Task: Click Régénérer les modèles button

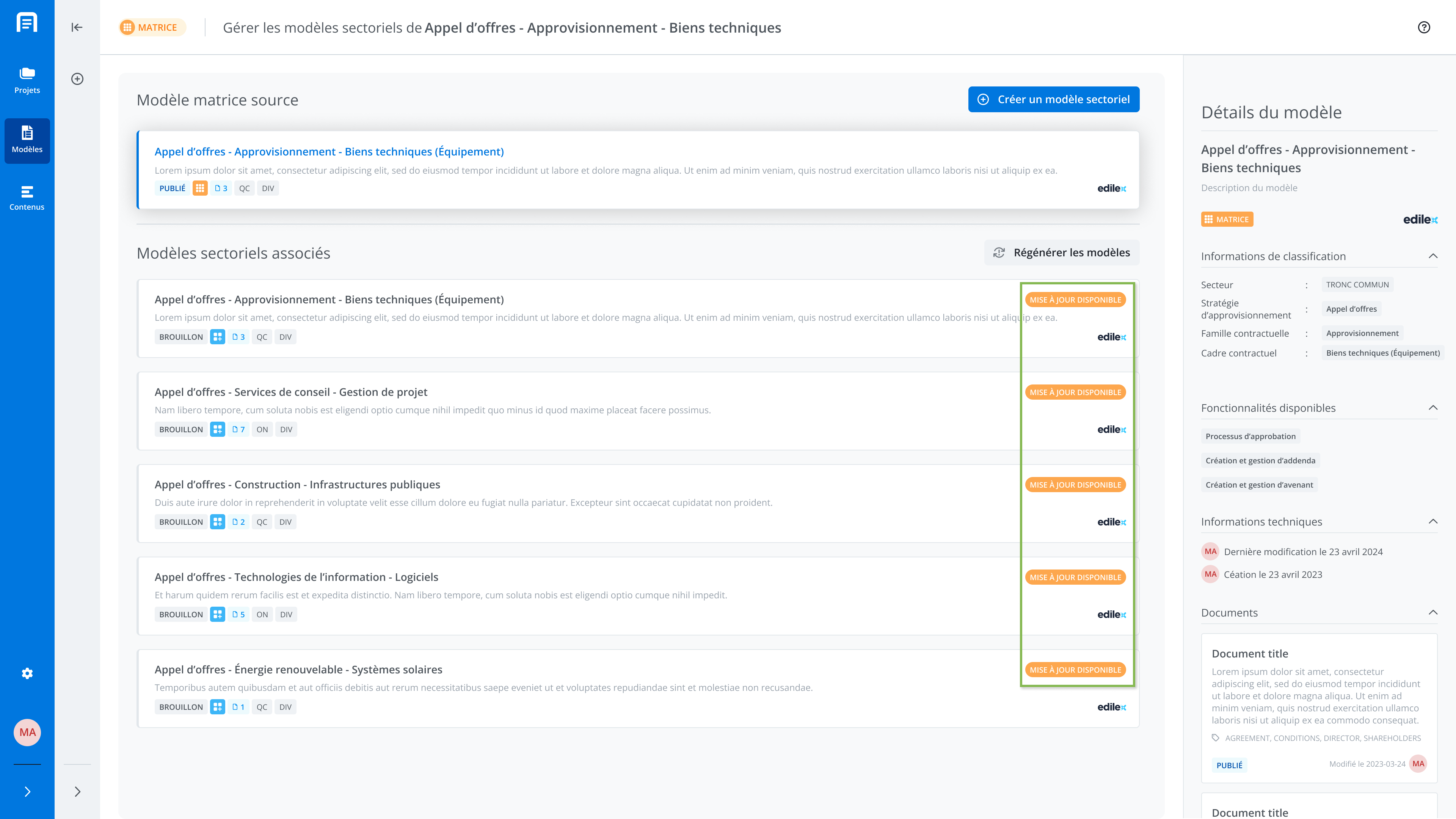Action: 1062,253
